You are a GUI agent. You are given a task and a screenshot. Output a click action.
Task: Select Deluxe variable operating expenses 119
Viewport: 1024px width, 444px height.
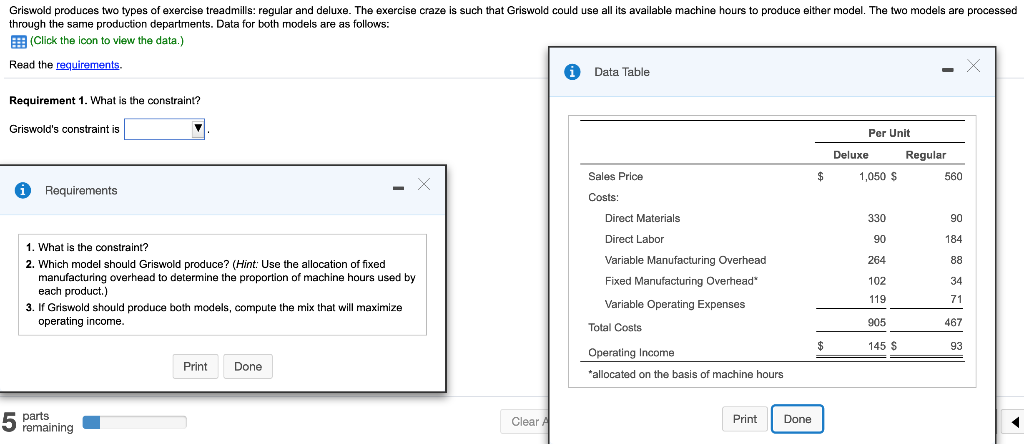pyautogui.click(x=878, y=299)
